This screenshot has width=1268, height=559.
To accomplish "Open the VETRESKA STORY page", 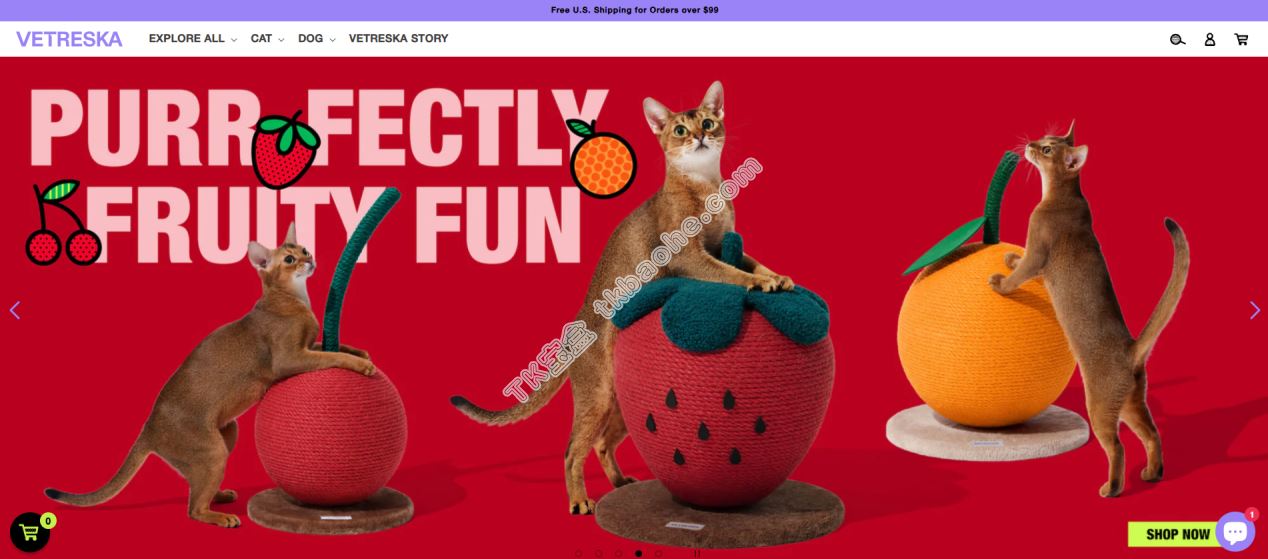I will pos(398,39).
